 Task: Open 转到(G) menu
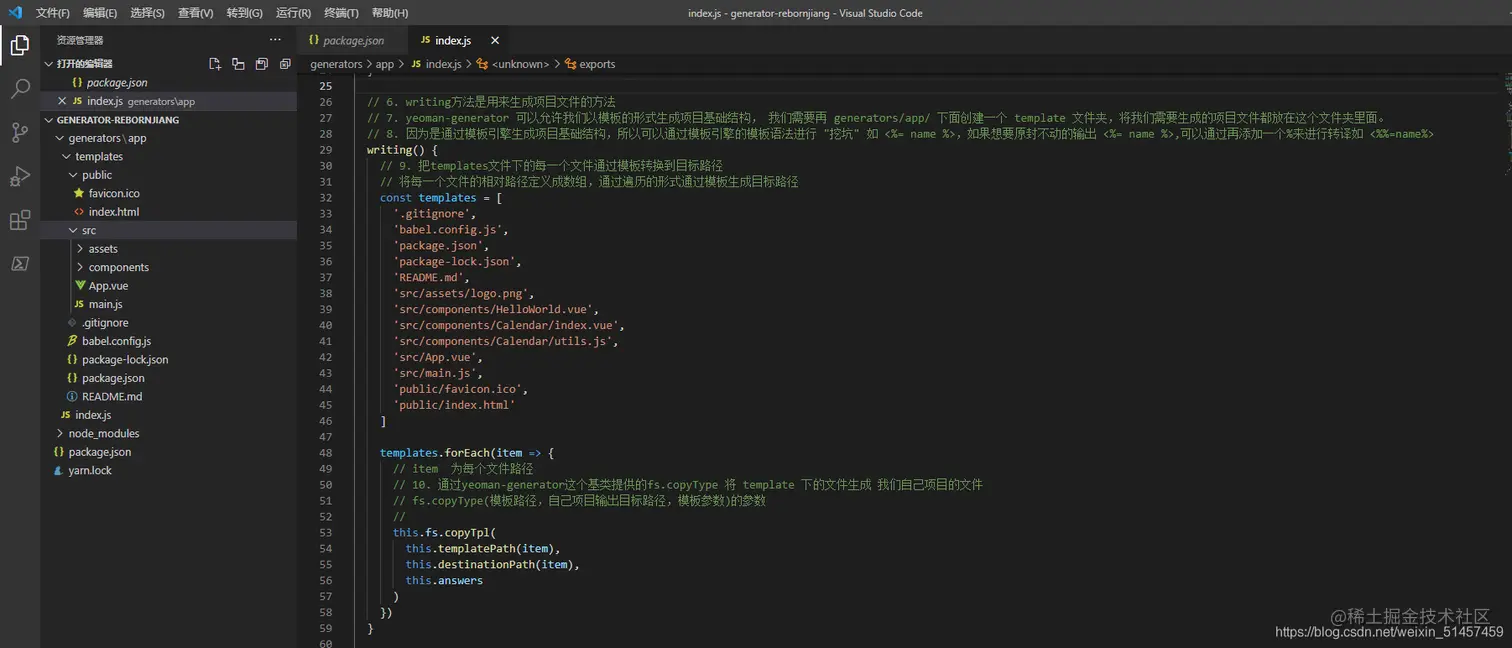[244, 13]
